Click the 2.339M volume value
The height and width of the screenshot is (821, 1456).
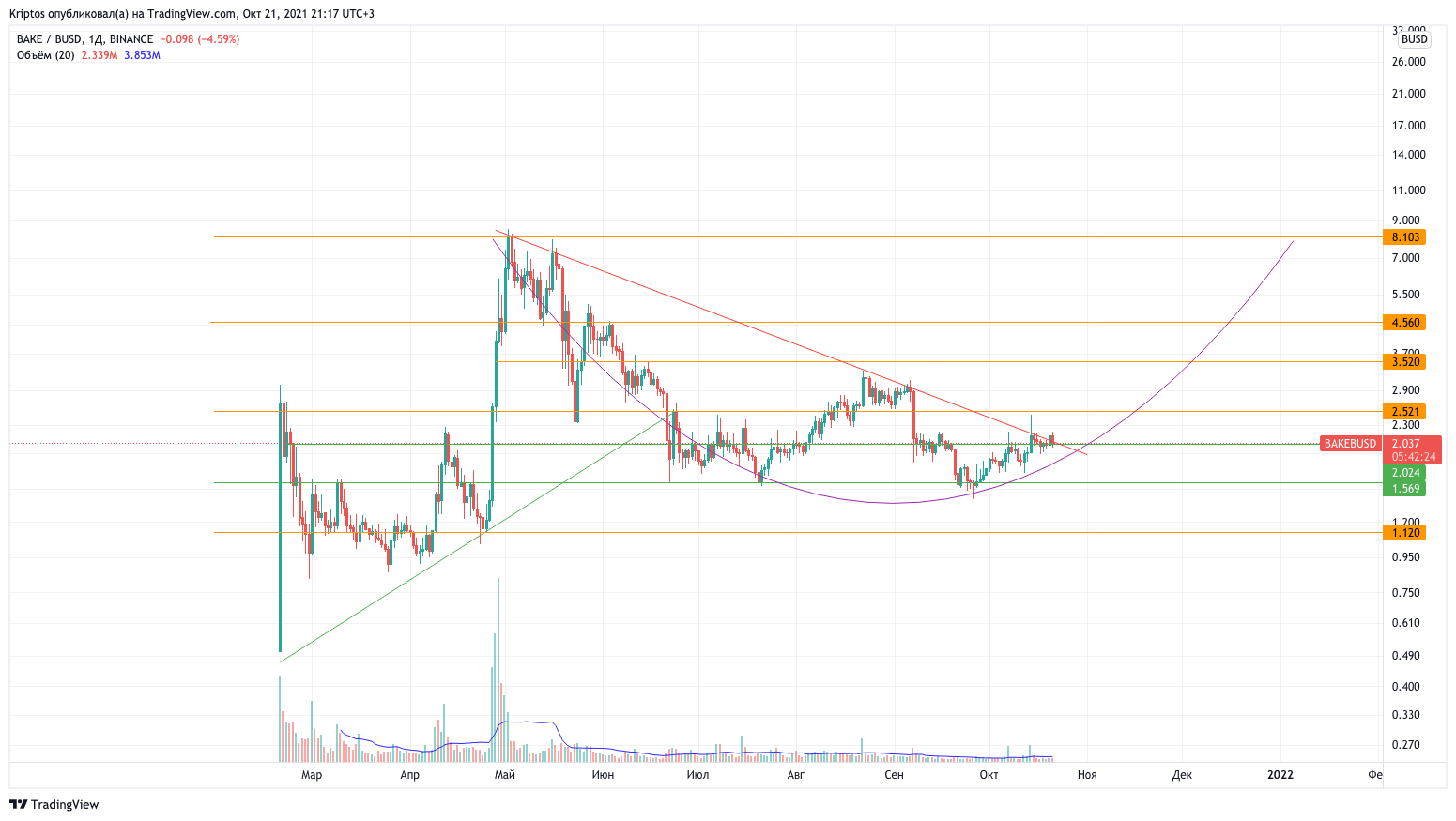100,55
